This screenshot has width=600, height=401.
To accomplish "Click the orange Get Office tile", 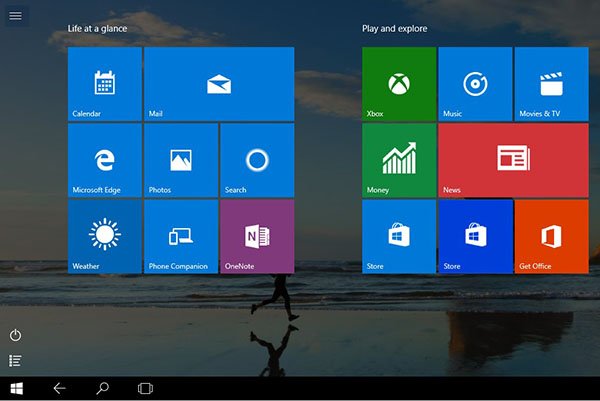I will coord(550,236).
